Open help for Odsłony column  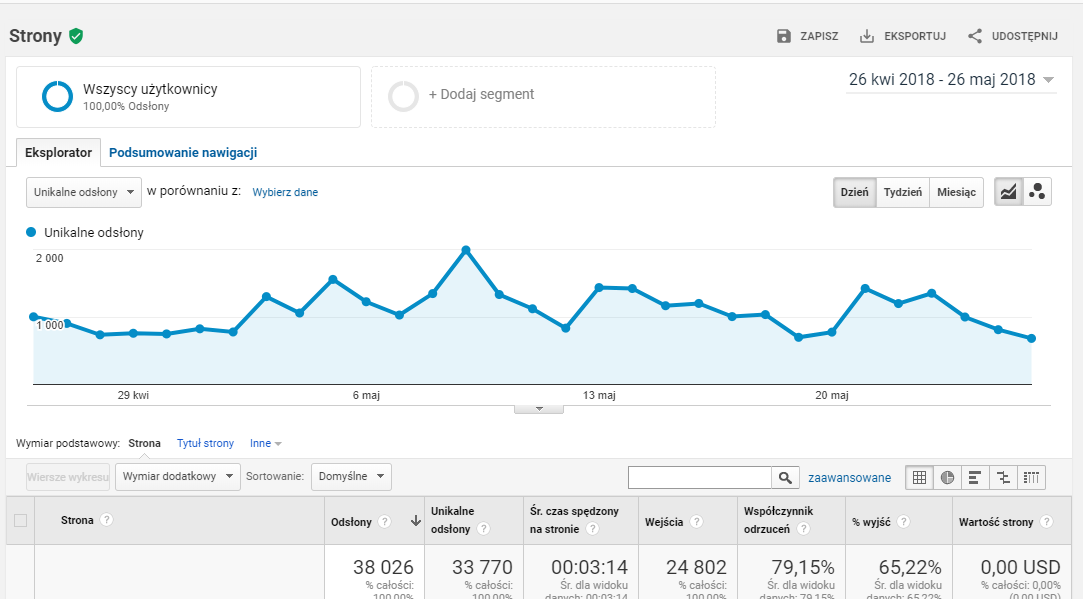coord(385,522)
